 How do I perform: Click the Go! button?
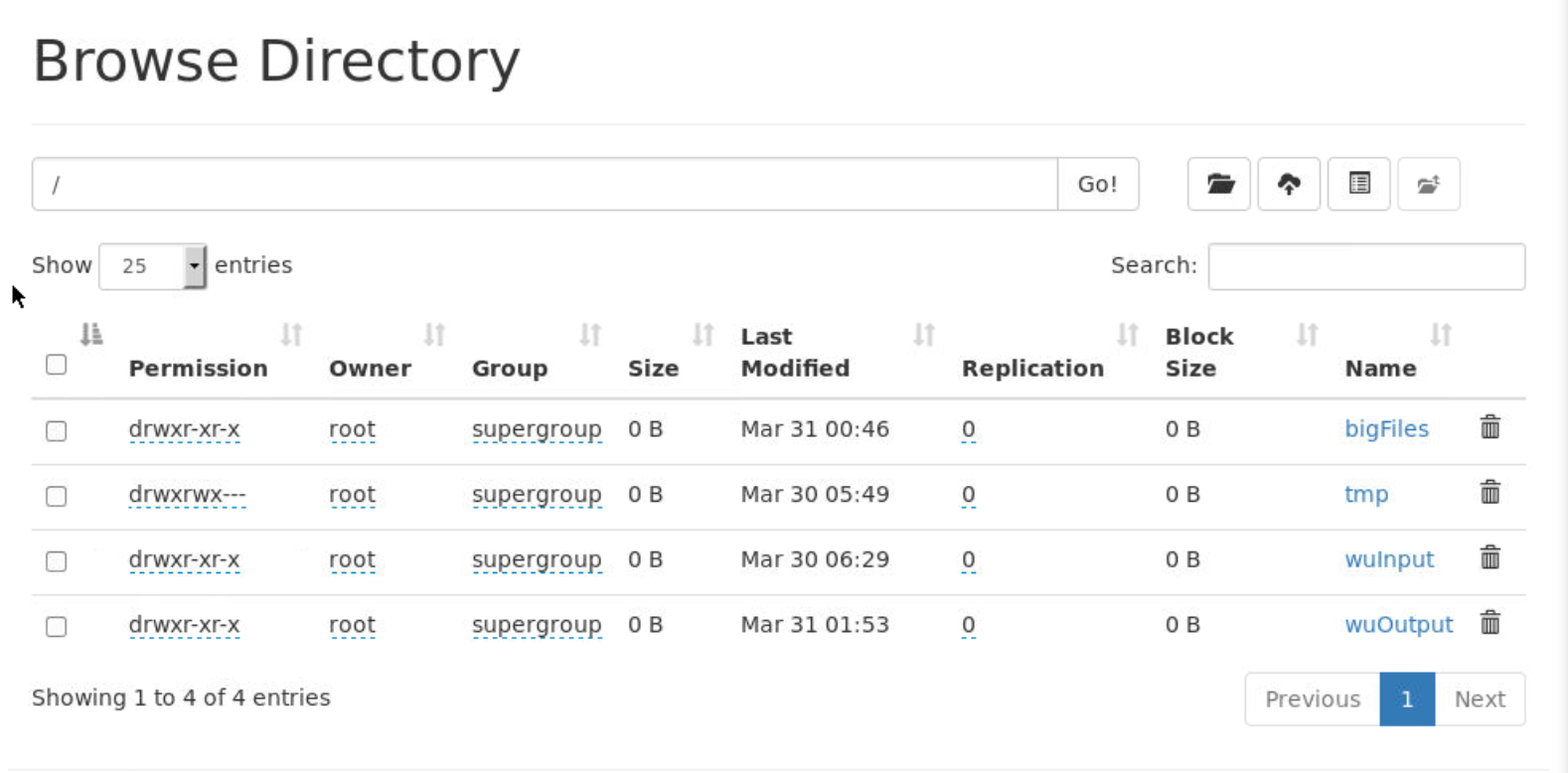click(x=1098, y=184)
